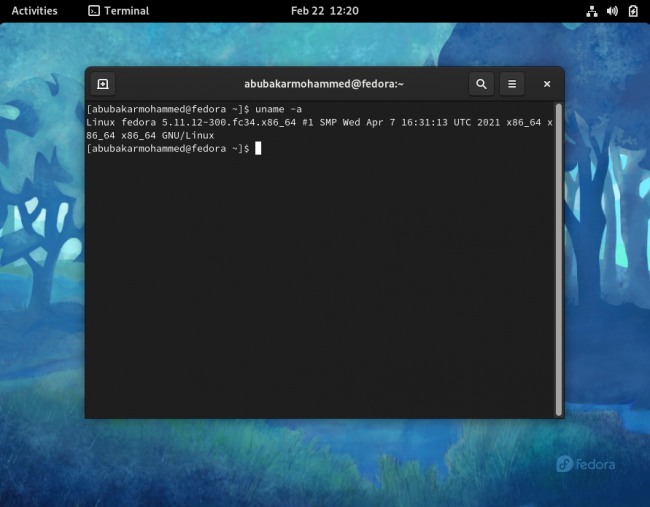Click the Fedora logo on the wallpaper

(585, 464)
